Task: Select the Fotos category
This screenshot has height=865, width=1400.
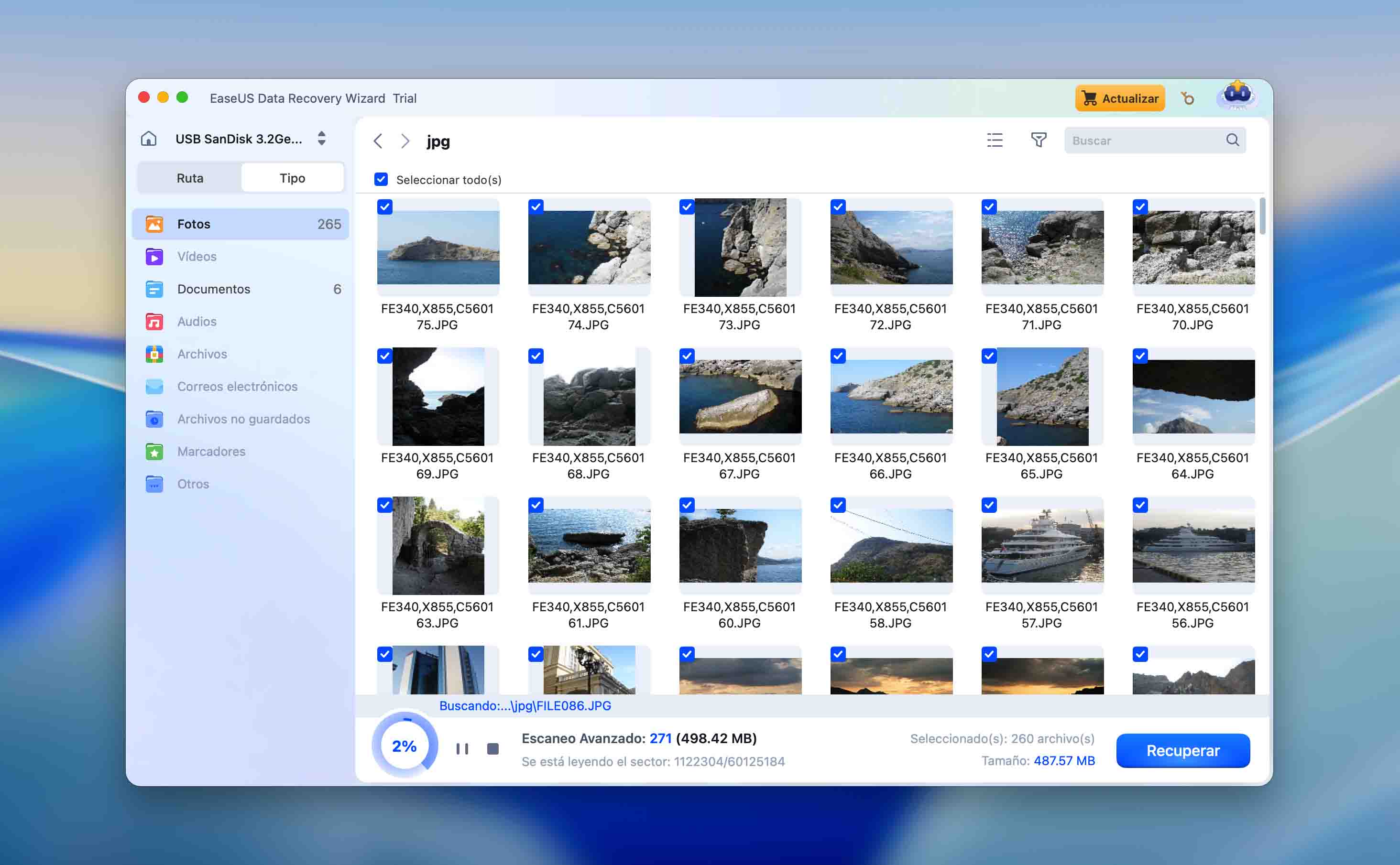Action: click(x=194, y=224)
